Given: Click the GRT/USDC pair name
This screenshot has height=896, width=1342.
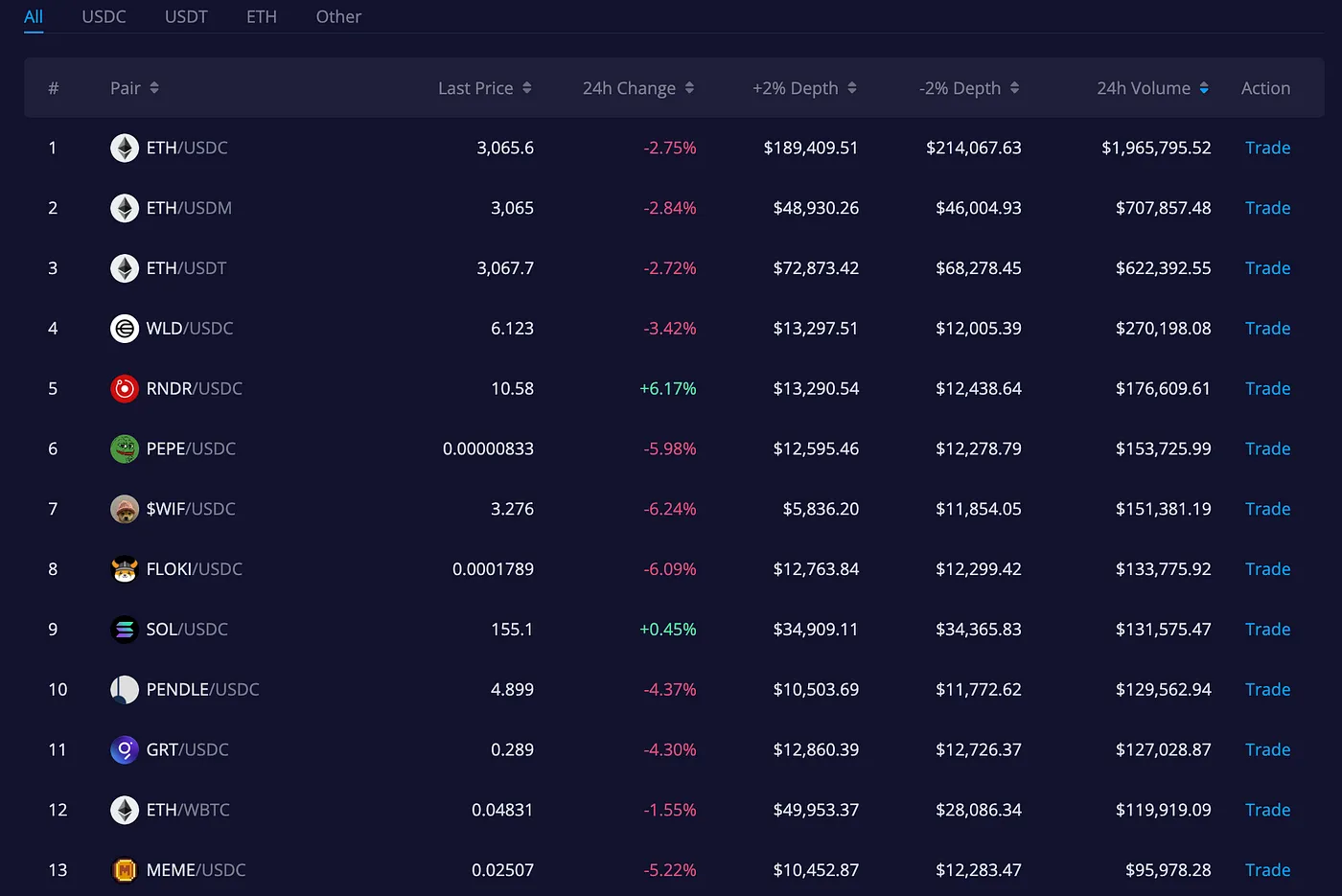Looking at the screenshot, I should (188, 749).
